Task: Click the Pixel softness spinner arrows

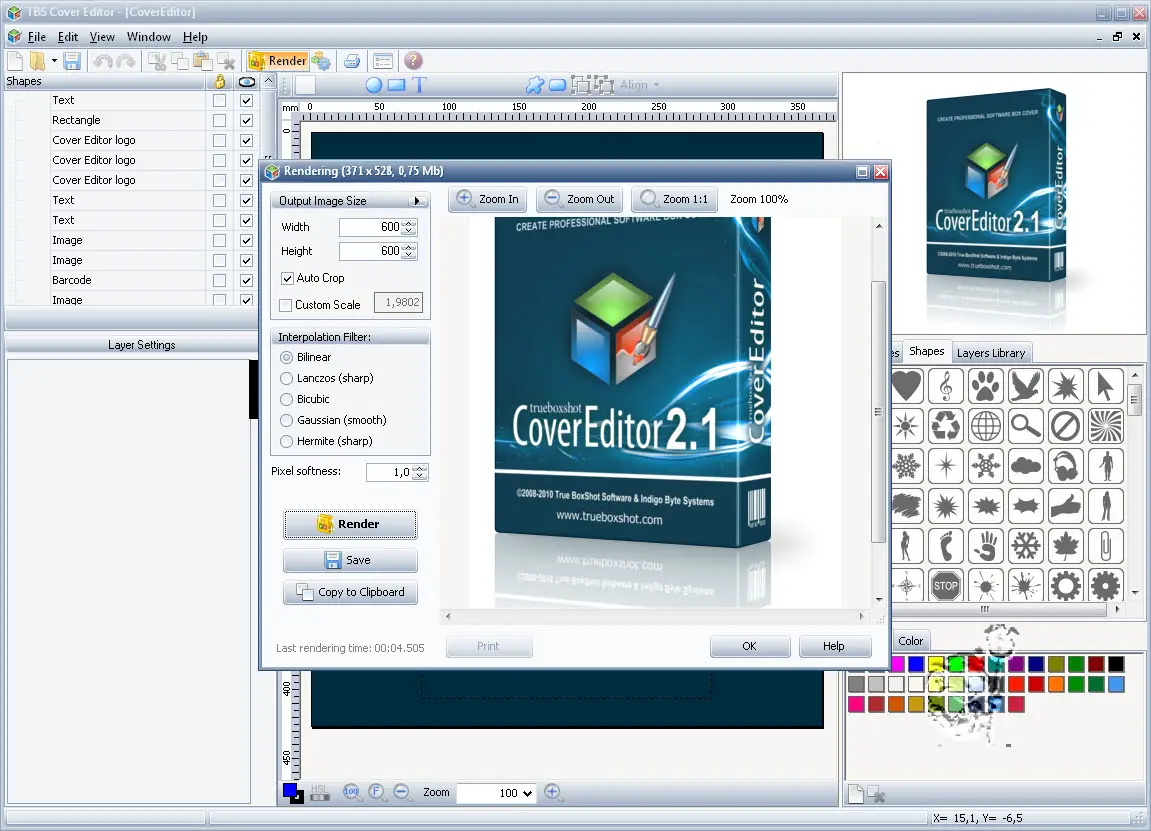Action: pyautogui.click(x=420, y=472)
